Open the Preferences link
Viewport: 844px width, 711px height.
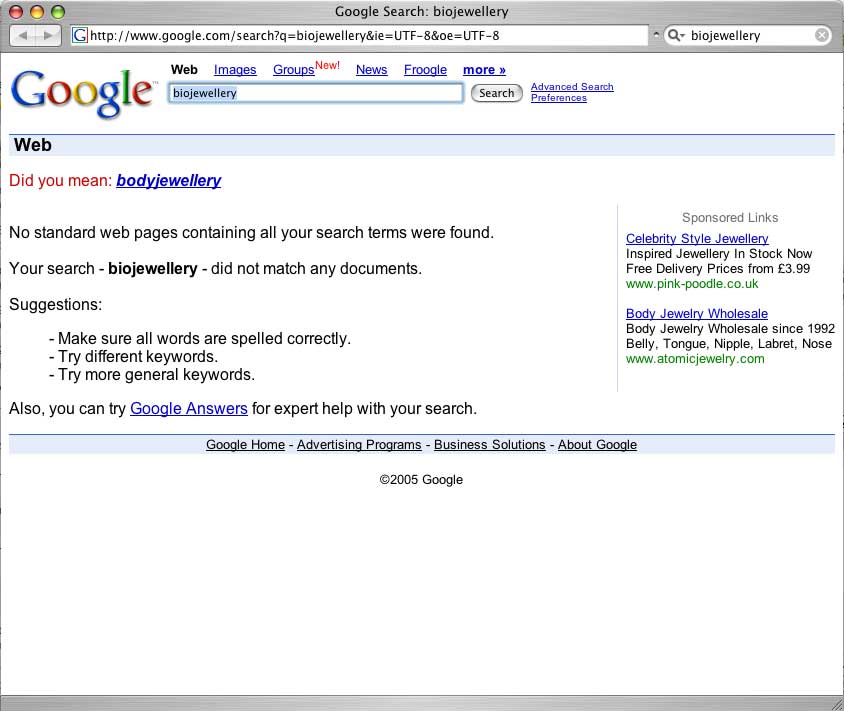click(x=559, y=97)
